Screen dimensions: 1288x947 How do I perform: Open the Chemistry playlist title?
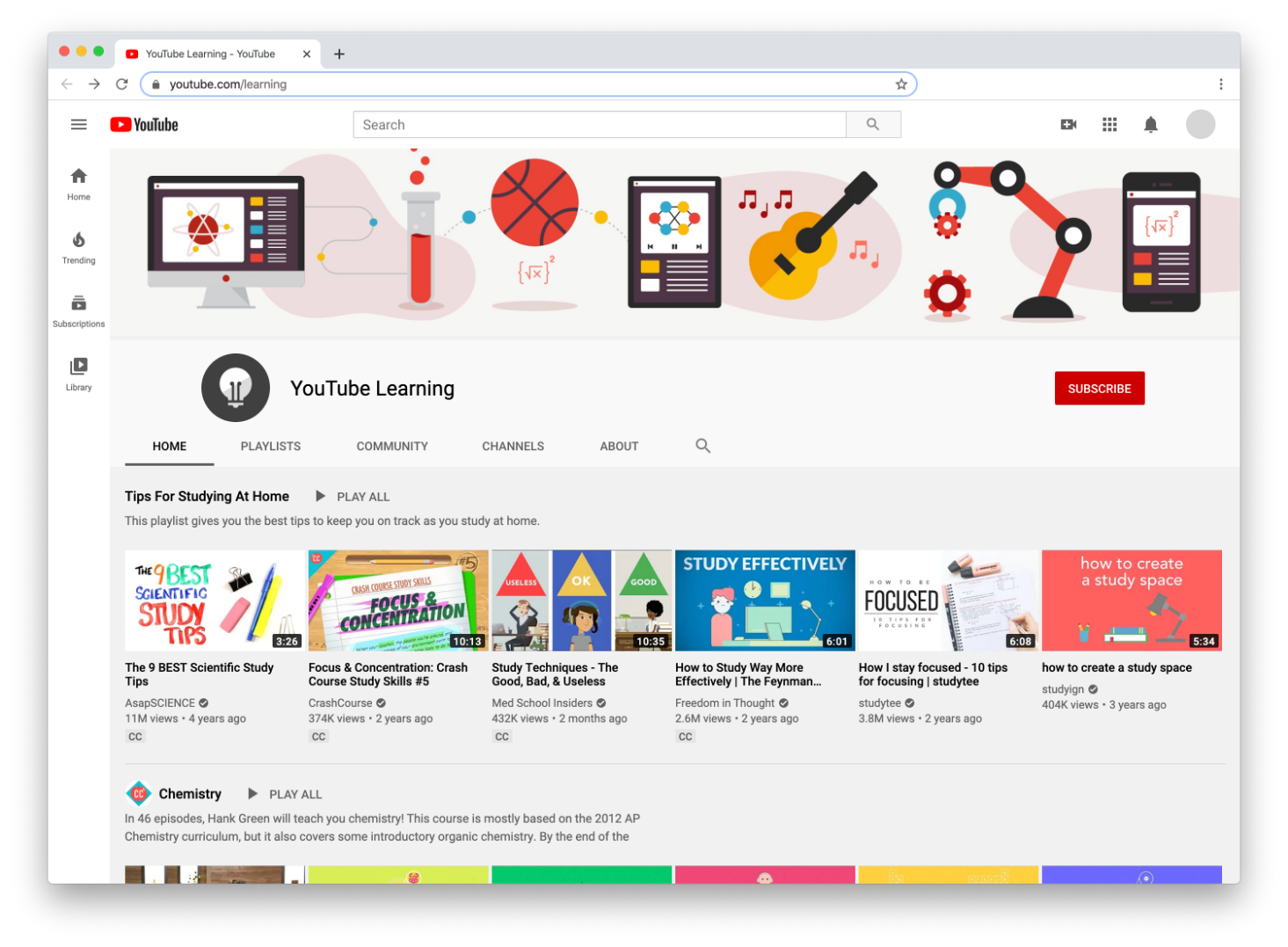pyautogui.click(x=190, y=794)
